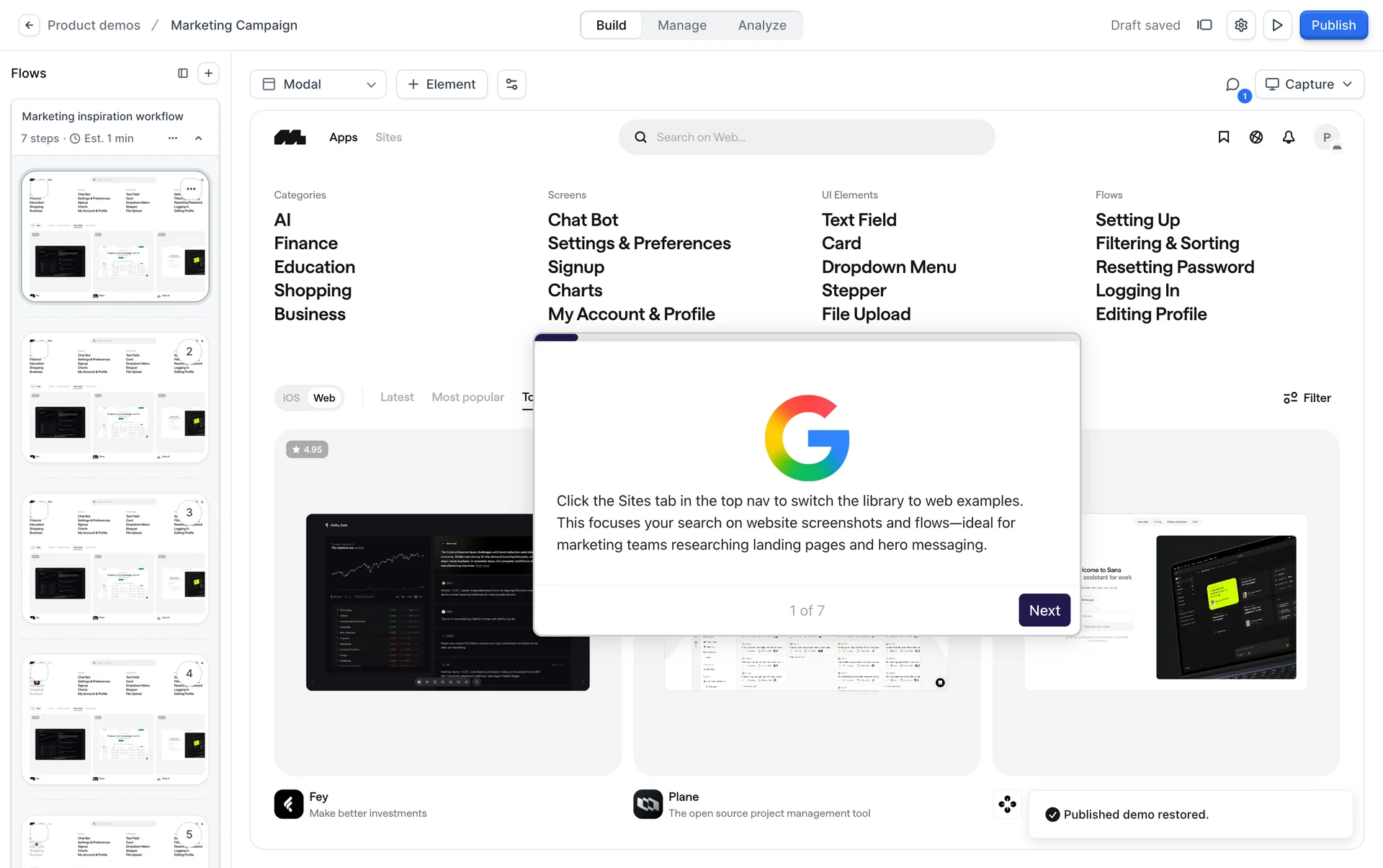
Task: Open the flow options ellipsis menu
Action: click(173, 138)
